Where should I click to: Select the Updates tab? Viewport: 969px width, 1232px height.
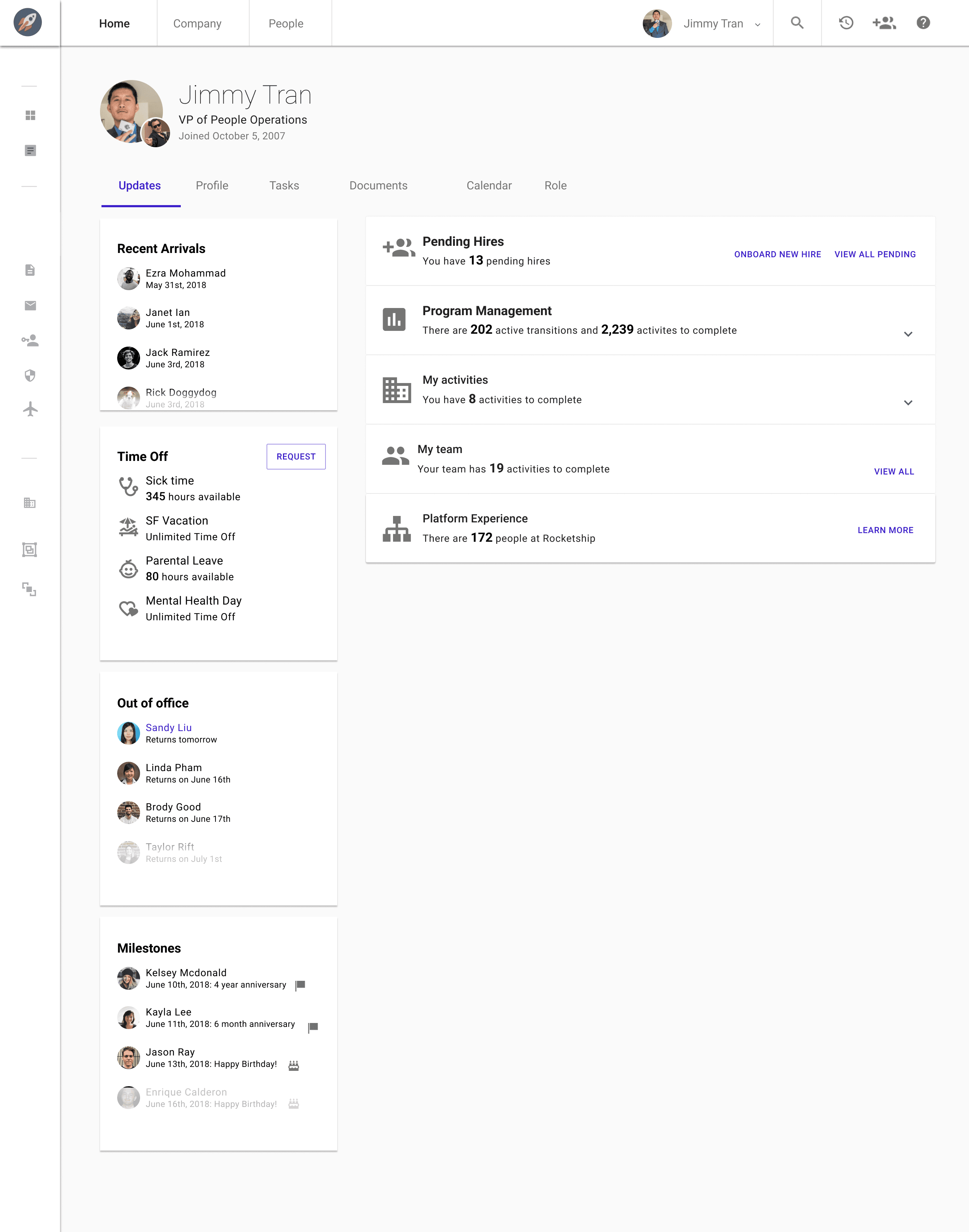140,185
